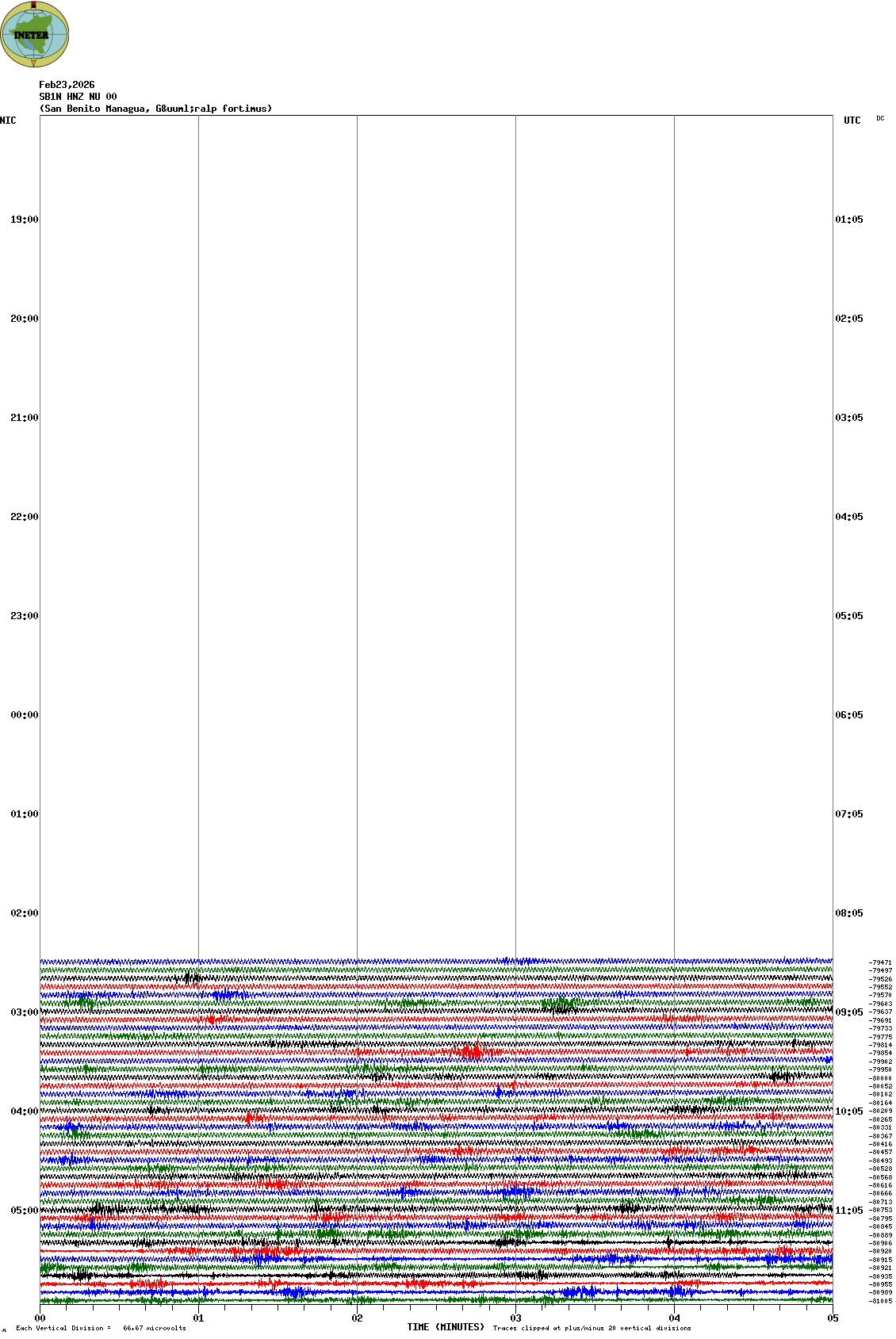Click the 02 minute axis tick label
Screen dimensions: 896x1339
357,1318
